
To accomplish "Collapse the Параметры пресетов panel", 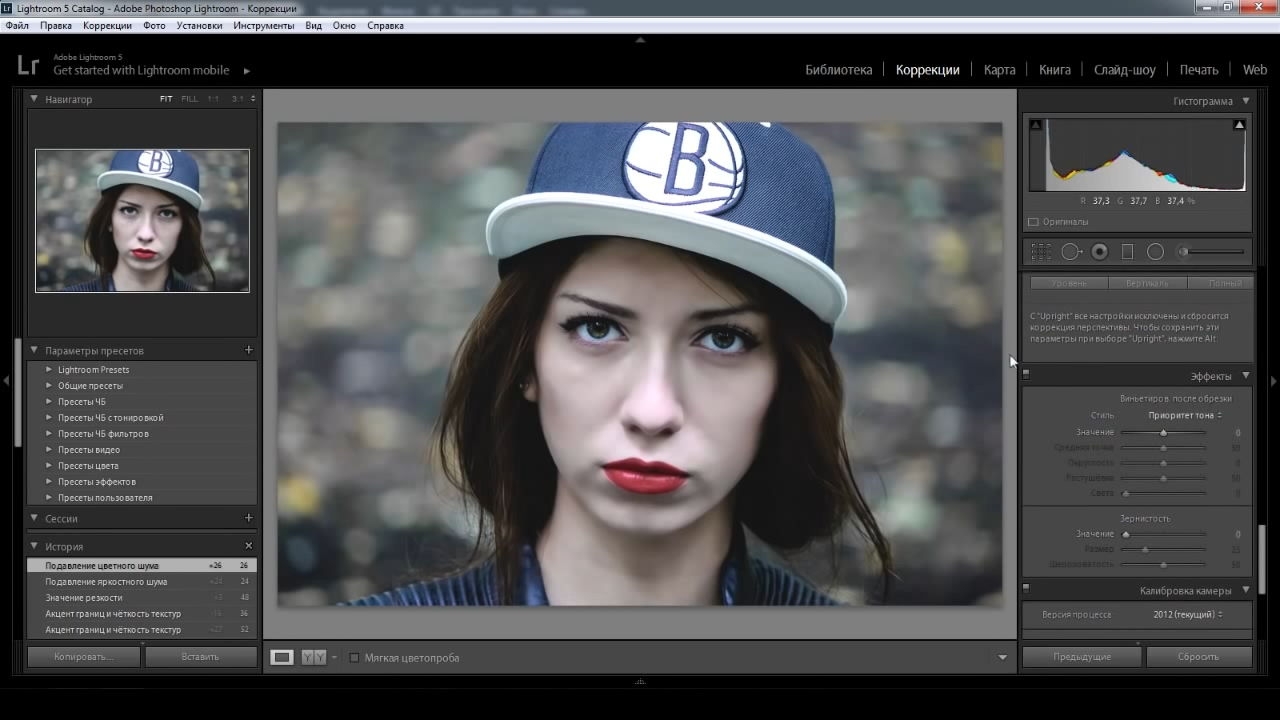I will [34, 350].
